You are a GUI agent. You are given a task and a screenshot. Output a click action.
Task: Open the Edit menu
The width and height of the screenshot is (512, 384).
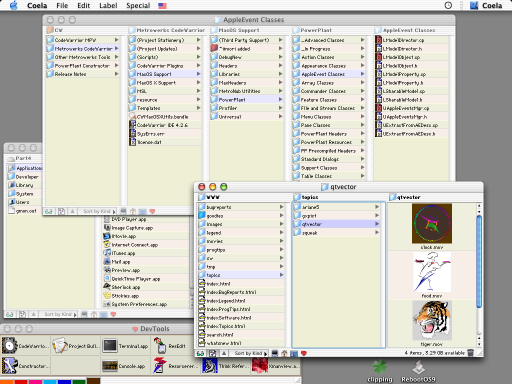click(83, 6)
